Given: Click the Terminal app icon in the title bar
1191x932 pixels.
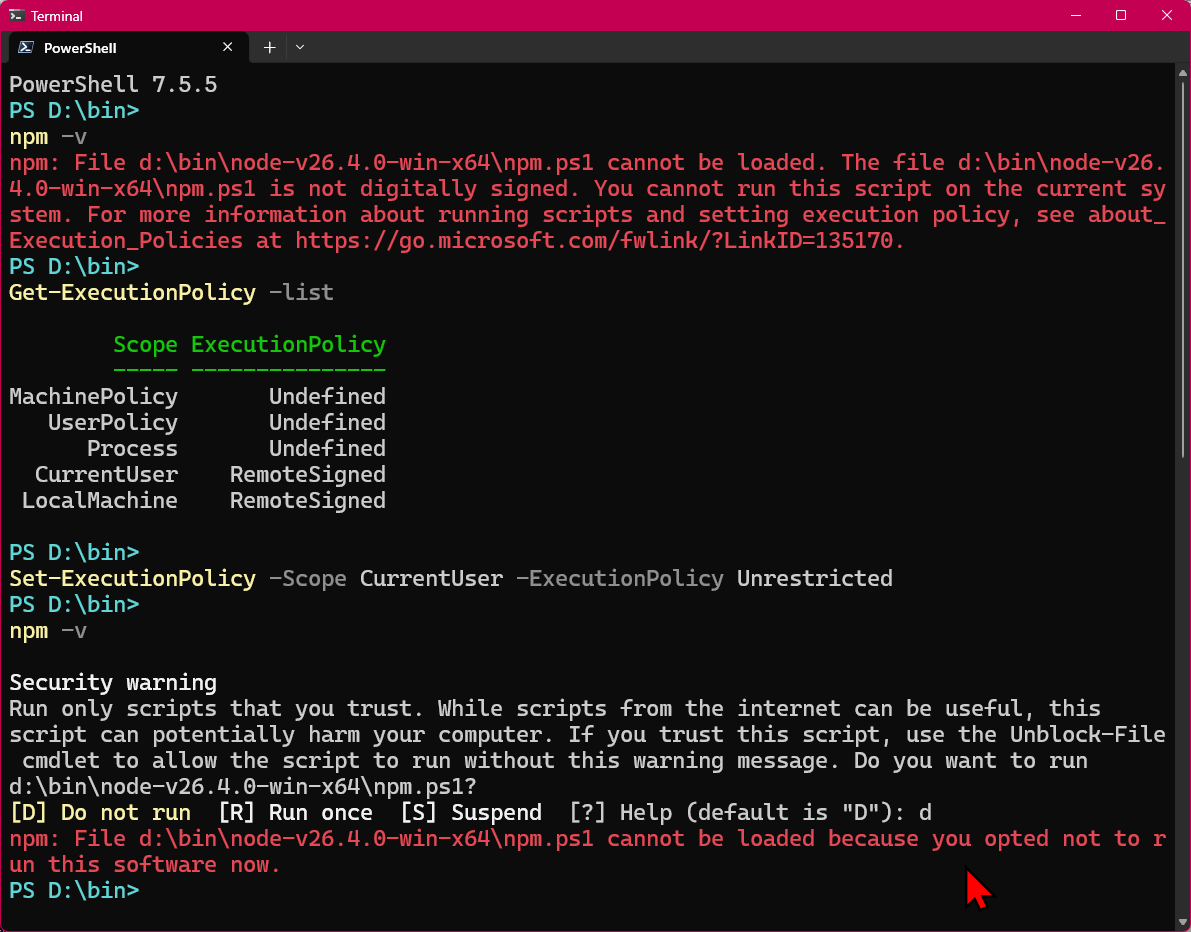Looking at the screenshot, I should 16,15.
